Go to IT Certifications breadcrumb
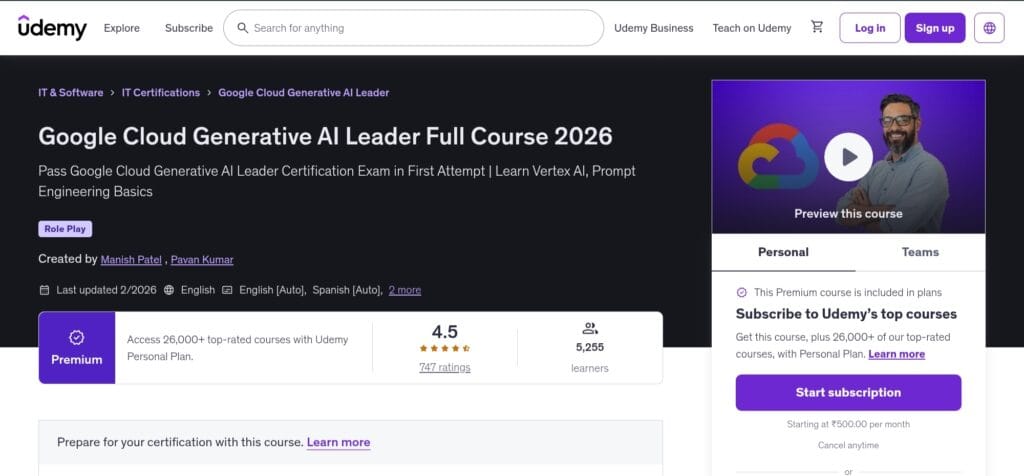The width and height of the screenshot is (1024, 476). pos(161,93)
